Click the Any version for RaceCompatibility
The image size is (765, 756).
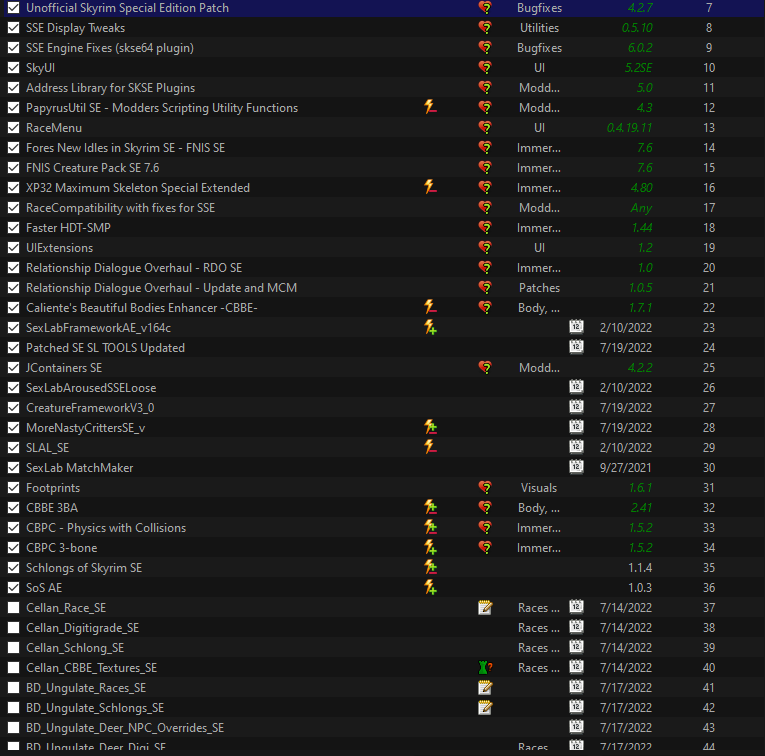[641, 208]
